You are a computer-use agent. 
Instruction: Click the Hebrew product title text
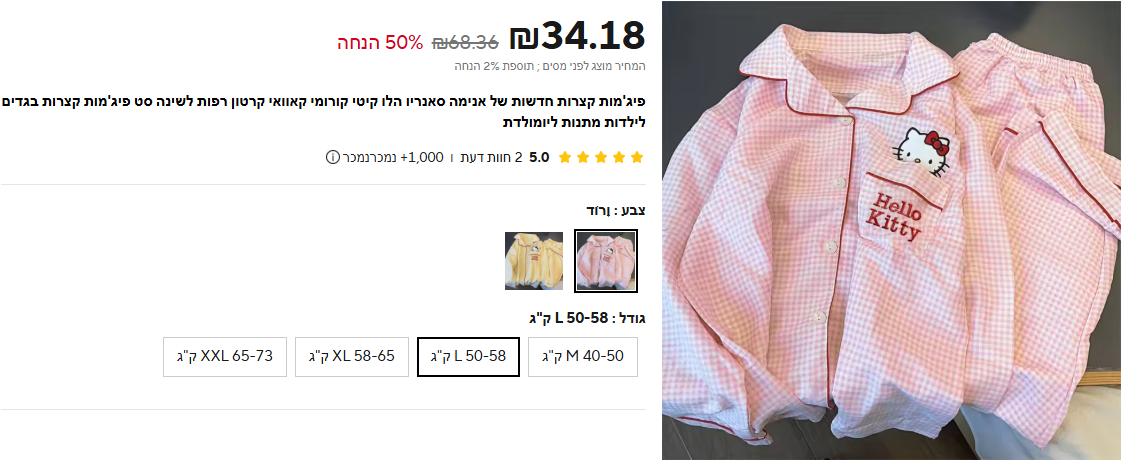pyautogui.click(x=324, y=111)
